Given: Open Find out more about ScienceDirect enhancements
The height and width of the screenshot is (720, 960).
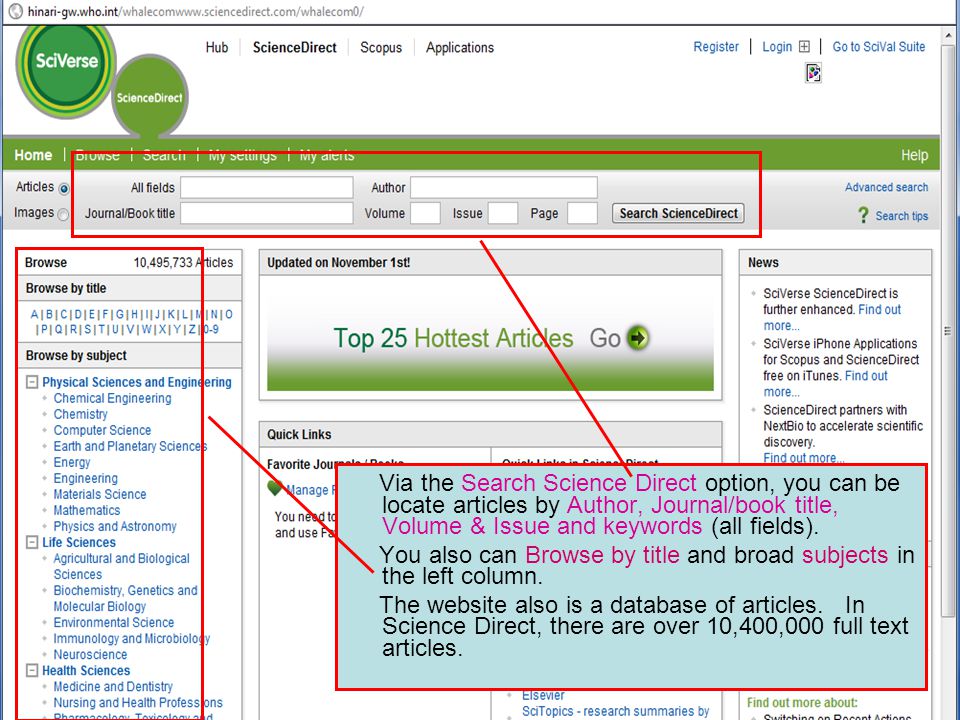Looking at the screenshot, I should (833, 317).
